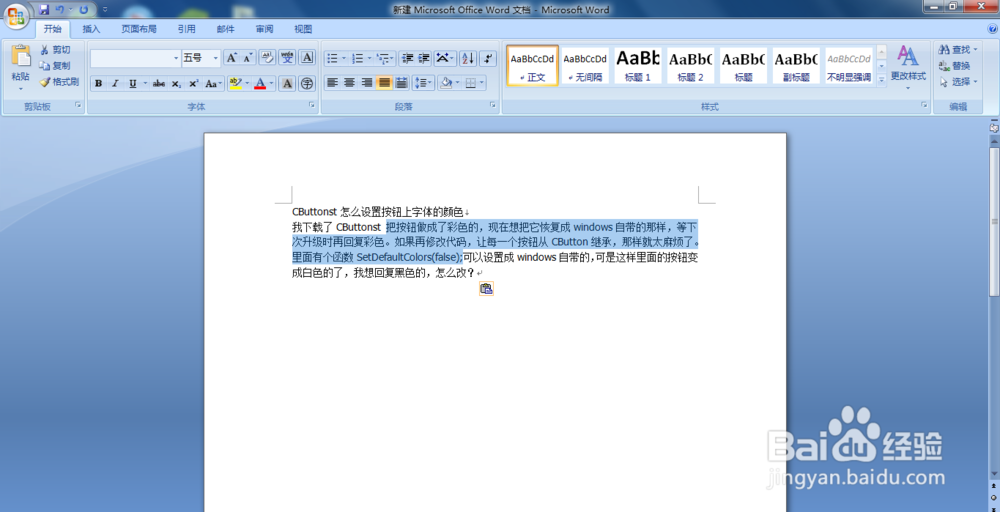1000x512 pixels.
Task: Expand Customize Quick Access Toolbar arrow
Action: [x=105, y=10]
